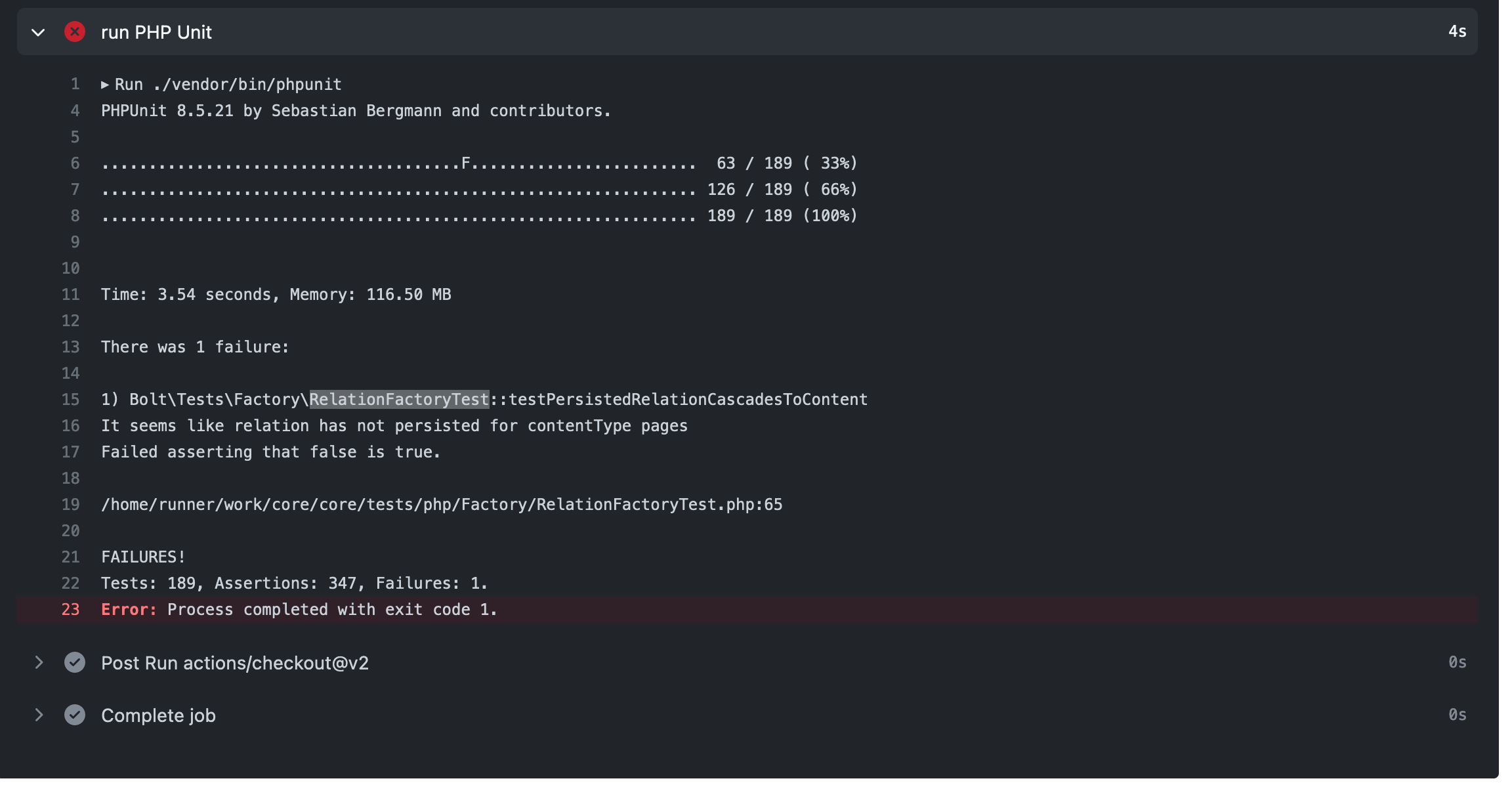
Task: Click the RelationFactoryTest.php:65 file path line
Action: [x=441, y=504]
